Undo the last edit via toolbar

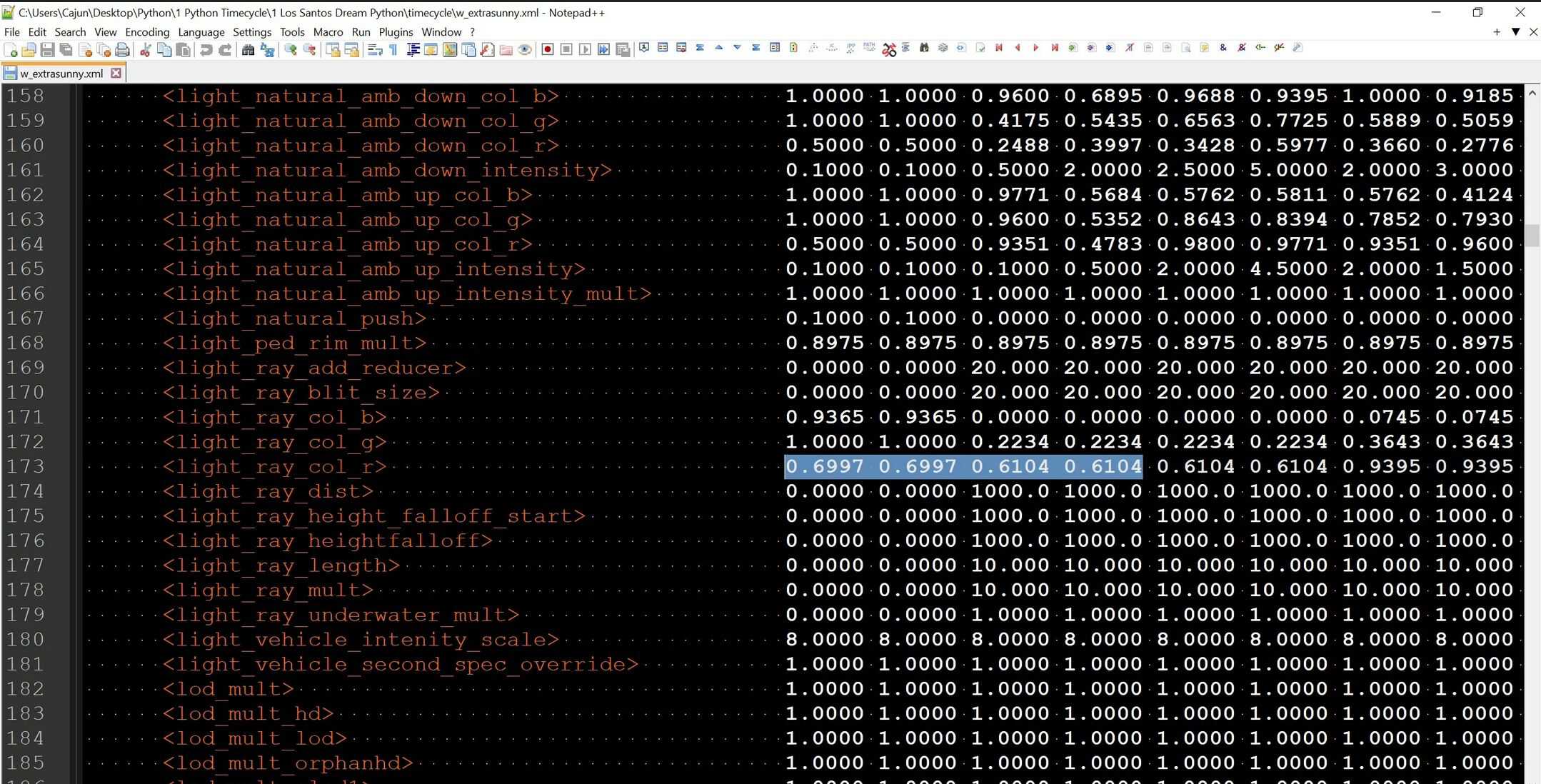(206, 49)
